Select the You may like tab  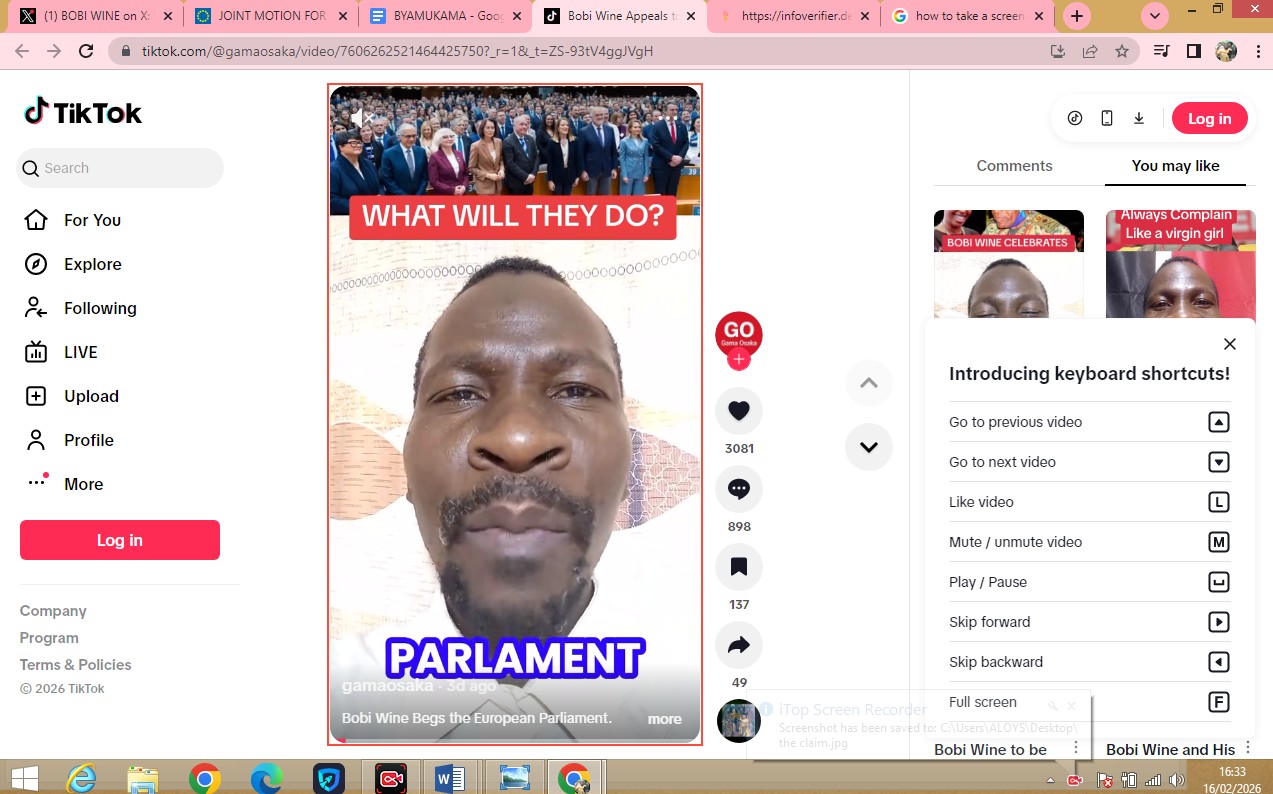tap(1175, 166)
